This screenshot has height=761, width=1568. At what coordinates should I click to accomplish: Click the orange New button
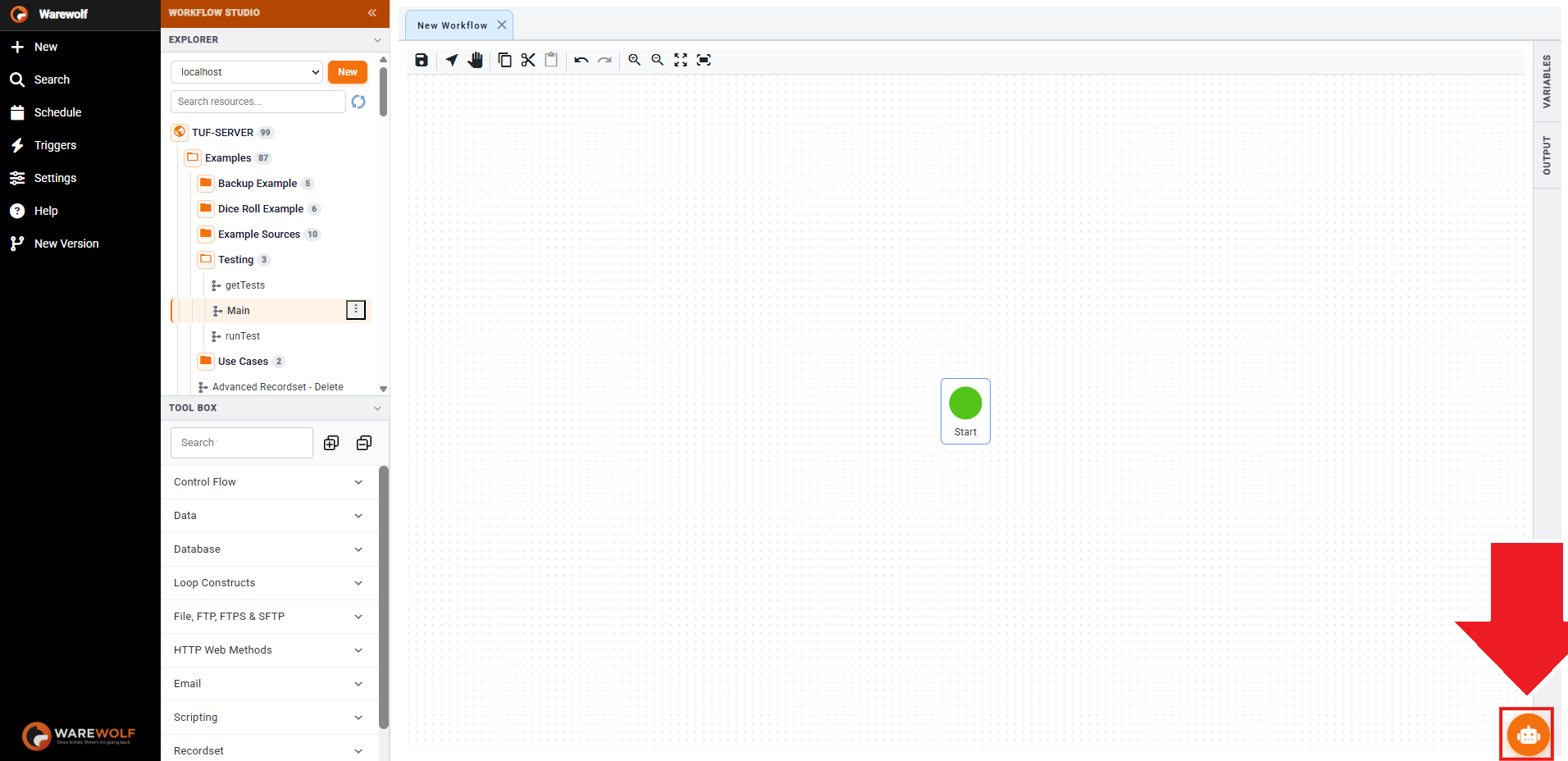(347, 72)
